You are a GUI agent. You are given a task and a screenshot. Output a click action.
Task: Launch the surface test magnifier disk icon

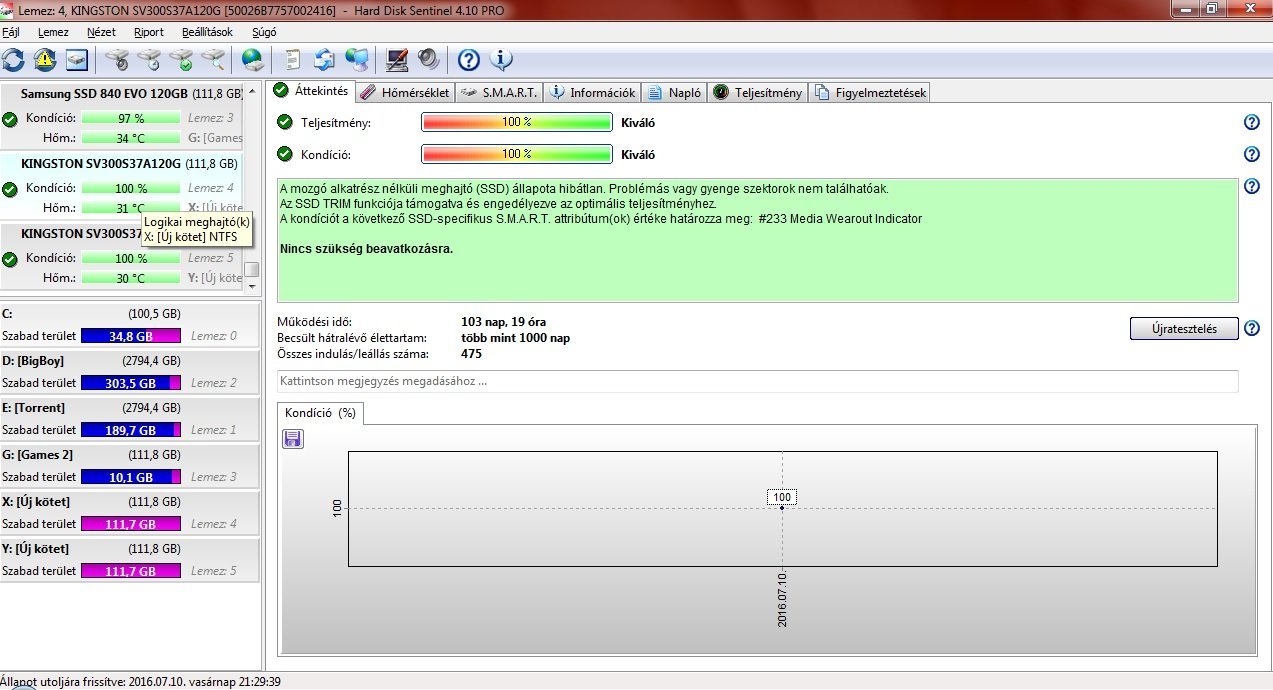tap(213, 60)
